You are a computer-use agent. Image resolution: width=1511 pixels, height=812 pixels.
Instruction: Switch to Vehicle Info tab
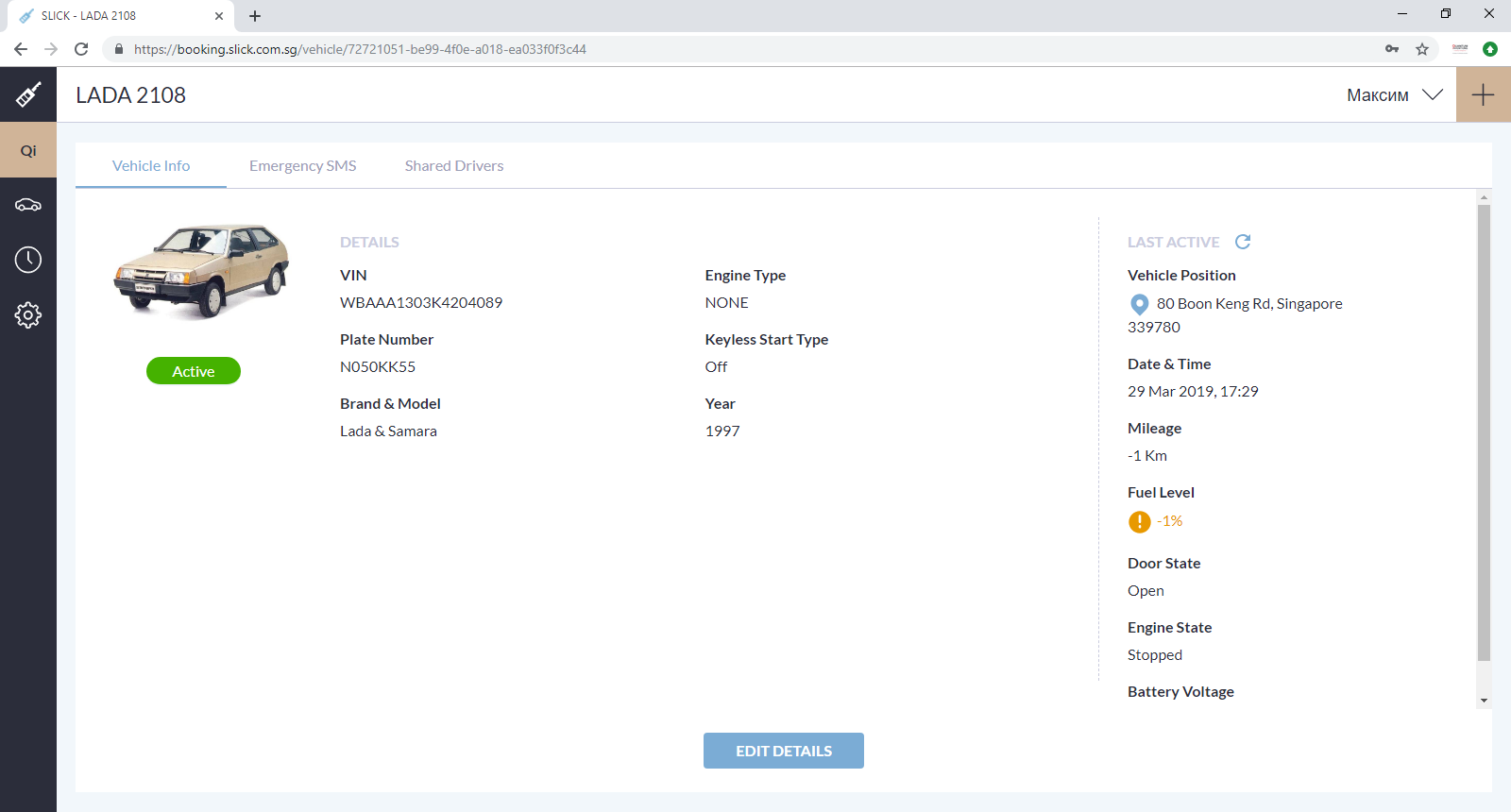[151, 165]
